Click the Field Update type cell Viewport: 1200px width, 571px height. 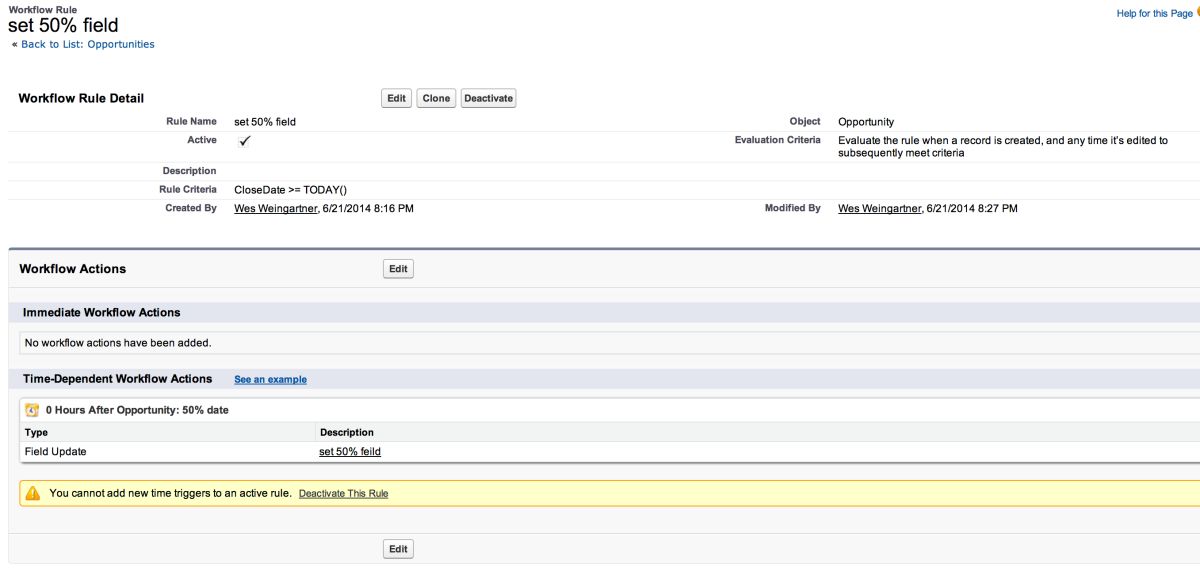55,452
